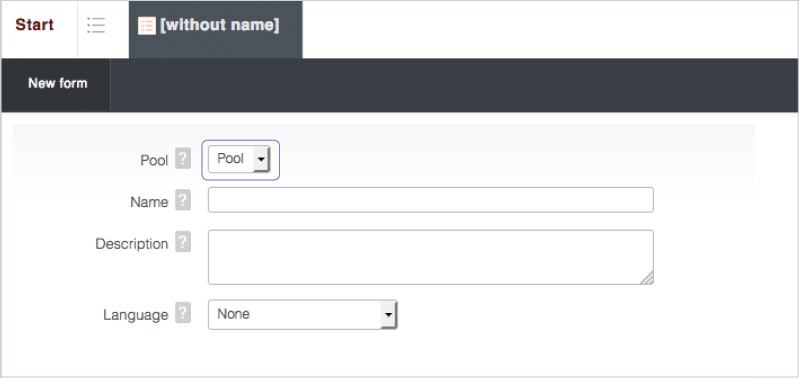Click the Description field label
This screenshot has height=378, width=799.
[x=131, y=244]
